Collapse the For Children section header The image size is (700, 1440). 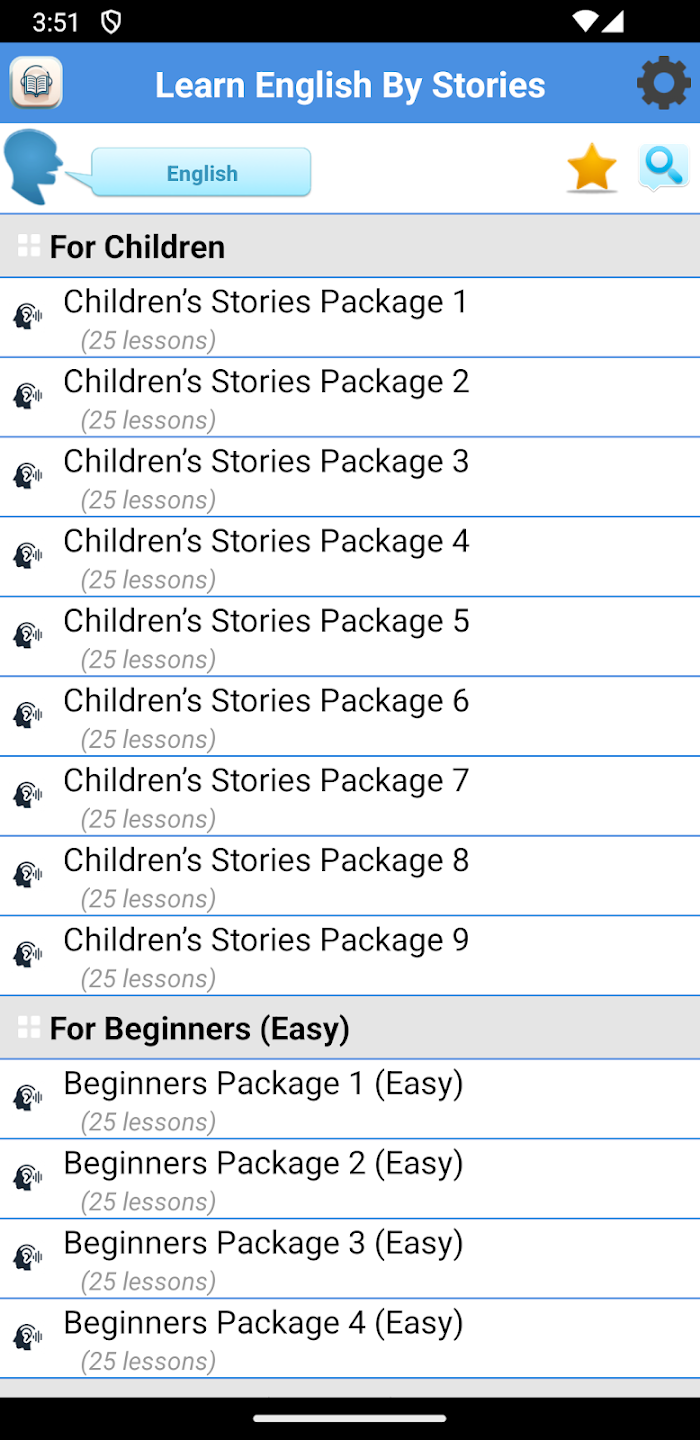point(138,247)
